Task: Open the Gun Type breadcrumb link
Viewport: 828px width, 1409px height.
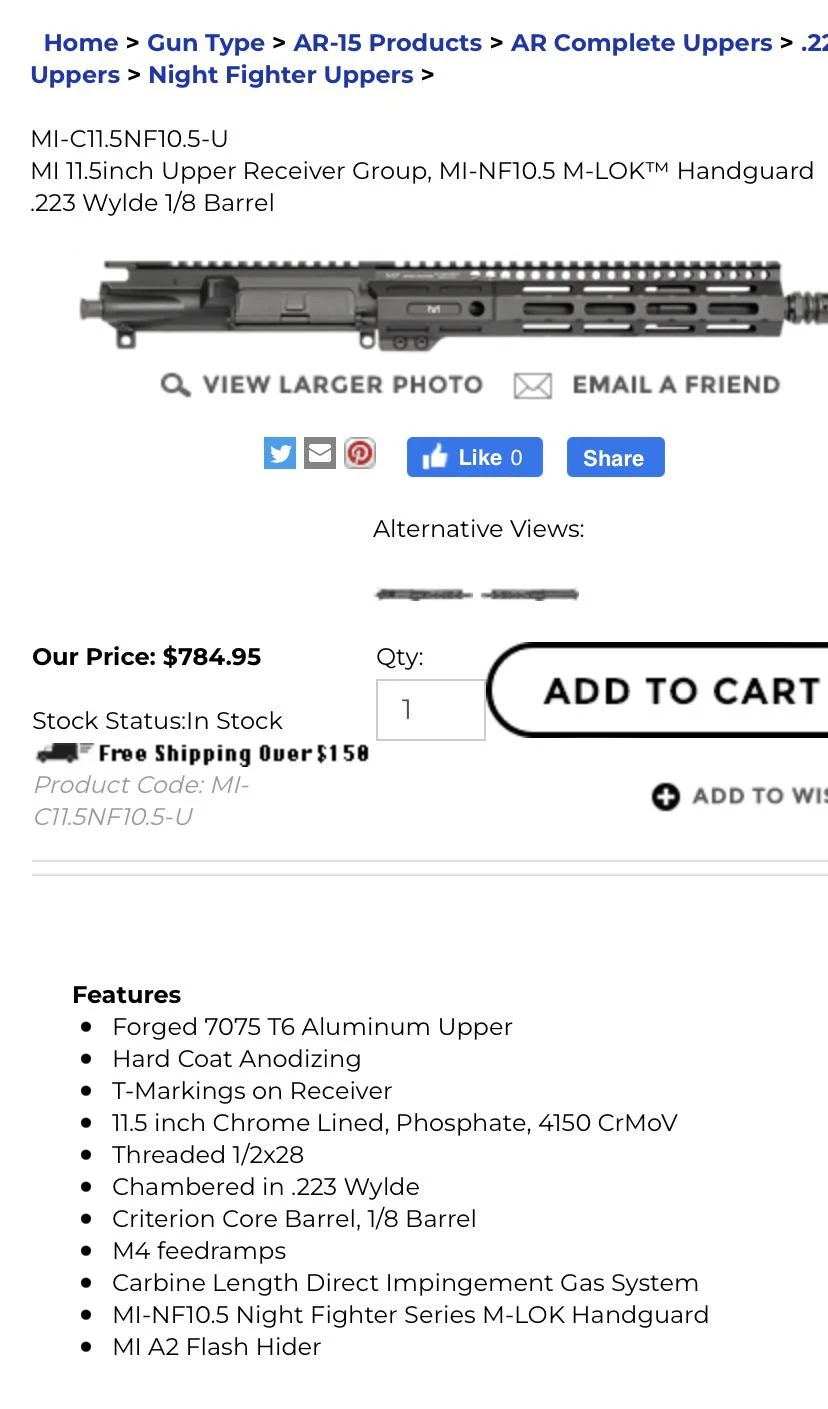Action: 206,42
